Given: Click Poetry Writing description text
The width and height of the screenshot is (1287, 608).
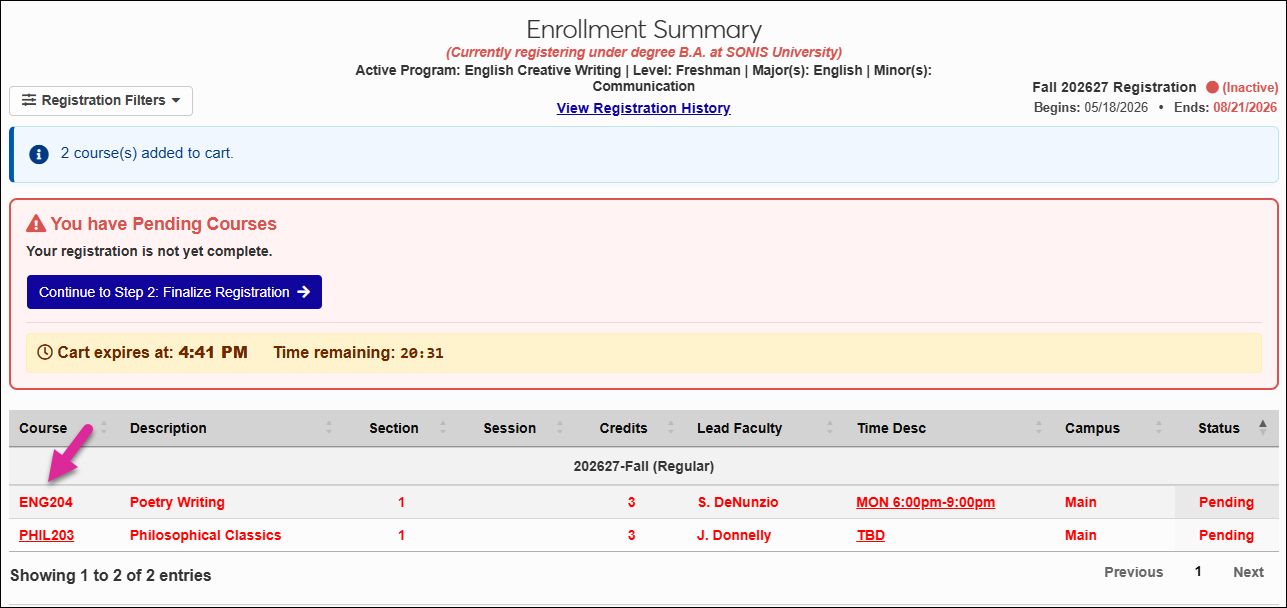Looking at the screenshot, I should coord(177,502).
